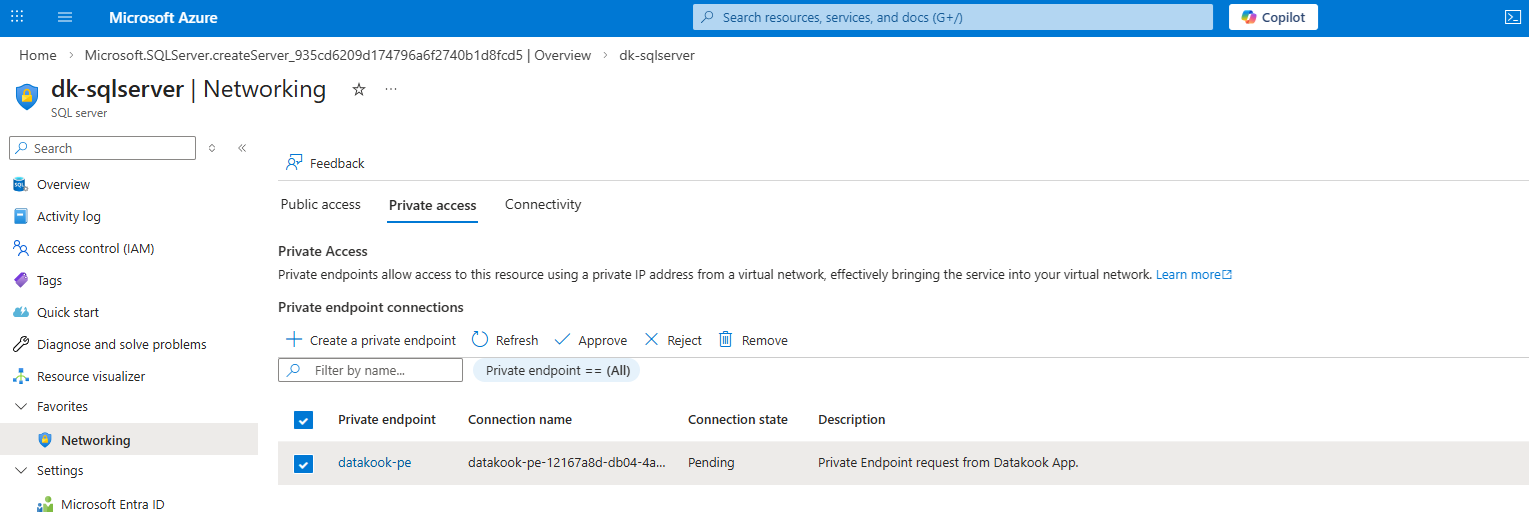Open Diagnose and solve problems
The image size is (1529, 527).
[x=122, y=344]
